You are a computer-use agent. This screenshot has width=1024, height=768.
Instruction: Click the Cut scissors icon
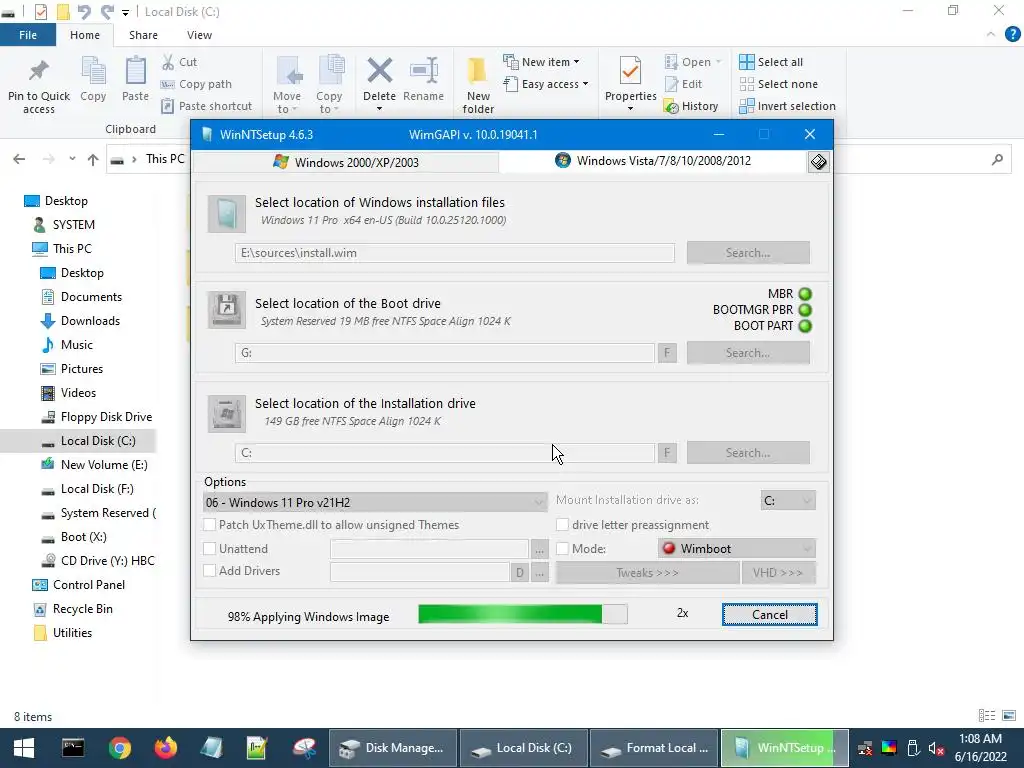click(168, 62)
